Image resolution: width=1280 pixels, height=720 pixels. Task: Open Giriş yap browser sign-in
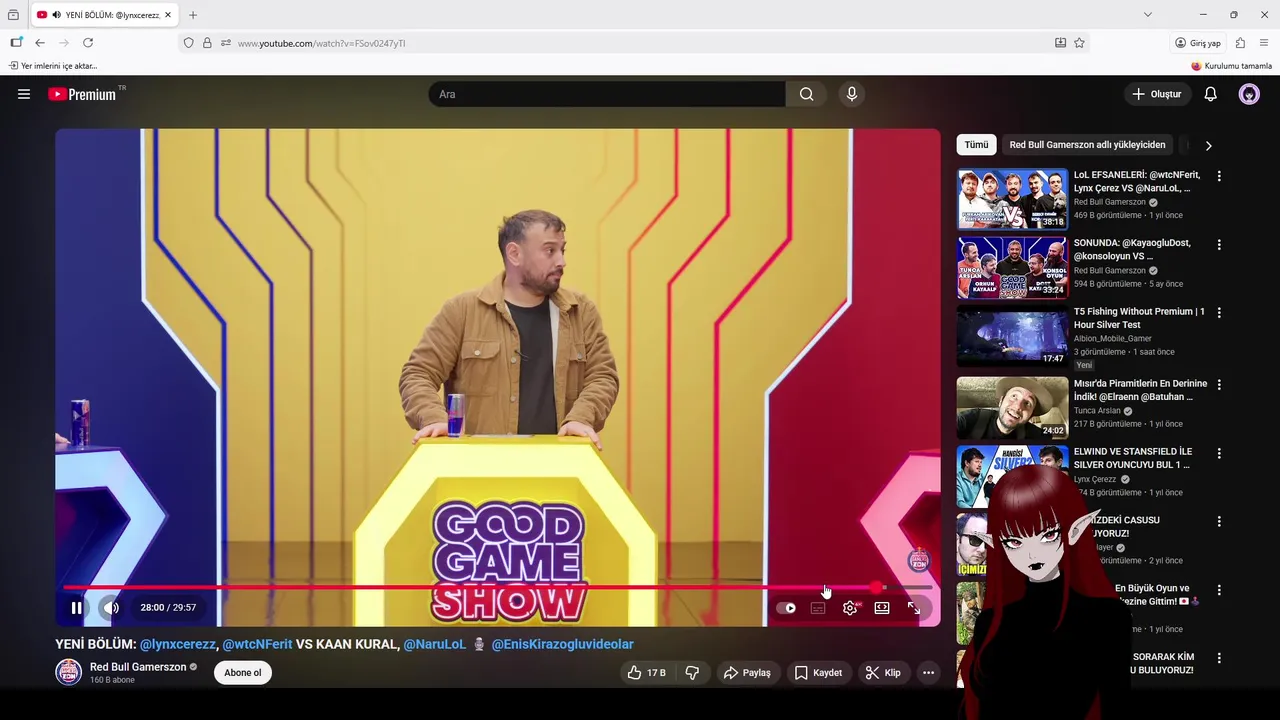click(1198, 43)
